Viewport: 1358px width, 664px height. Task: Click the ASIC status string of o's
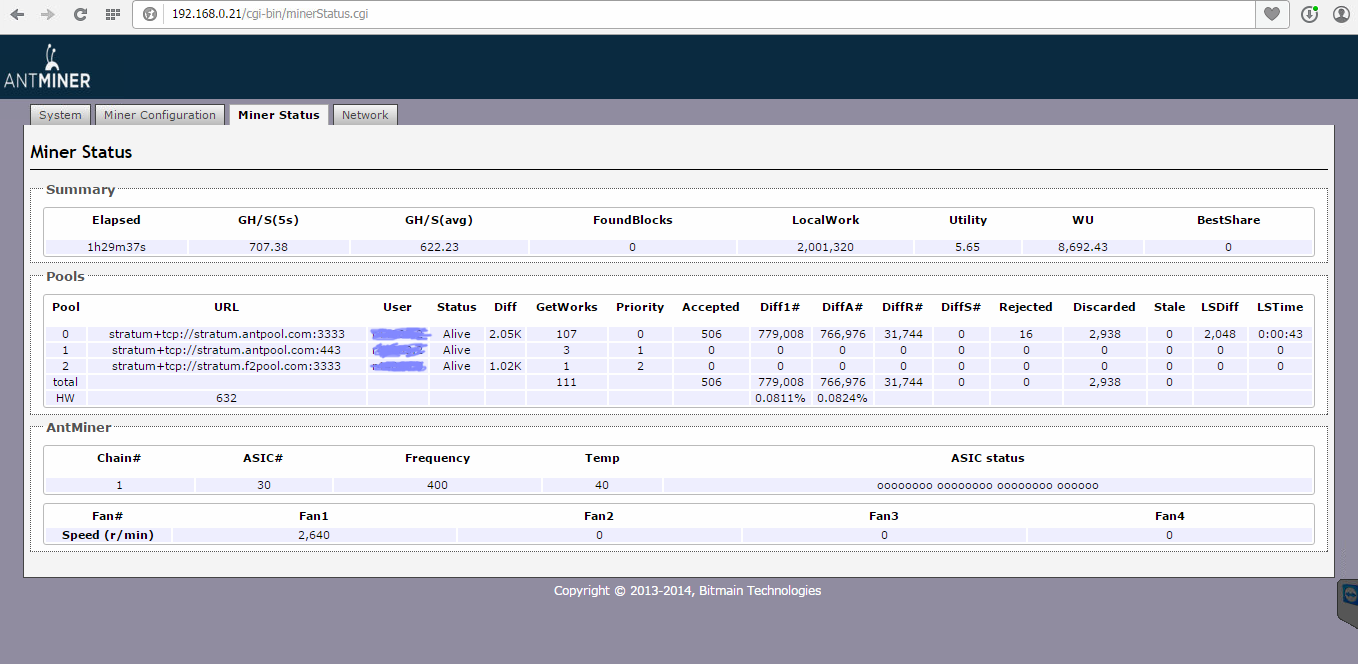[988, 486]
